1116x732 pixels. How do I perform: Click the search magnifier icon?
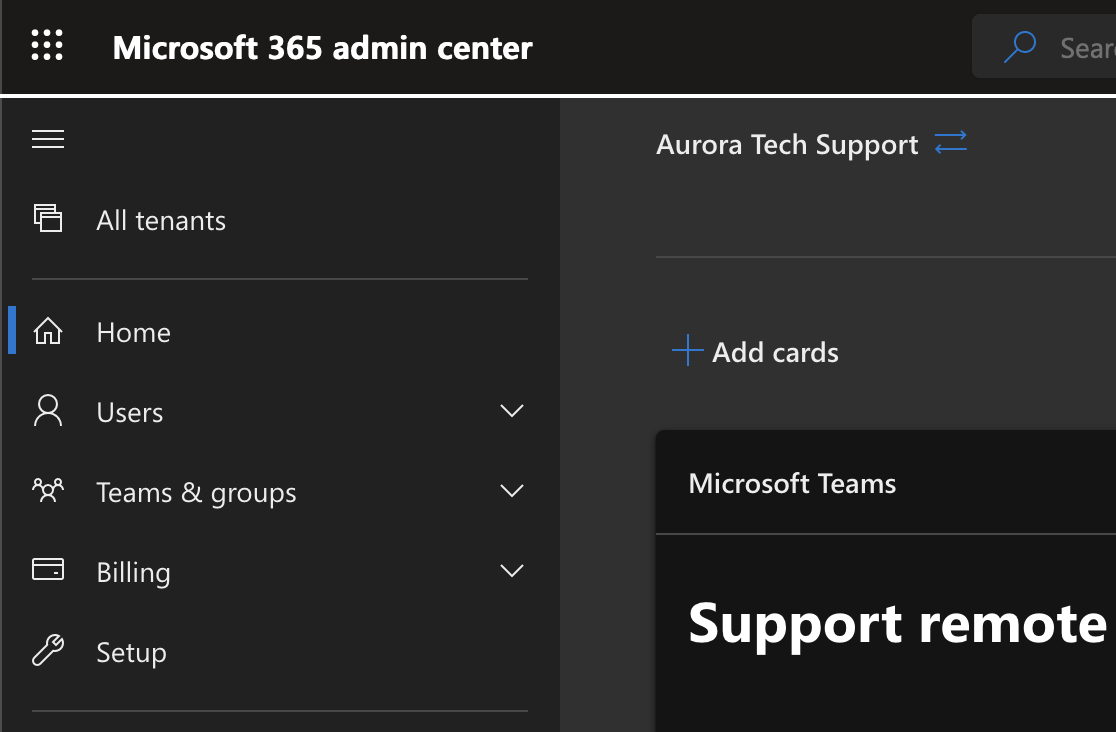click(x=1020, y=47)
